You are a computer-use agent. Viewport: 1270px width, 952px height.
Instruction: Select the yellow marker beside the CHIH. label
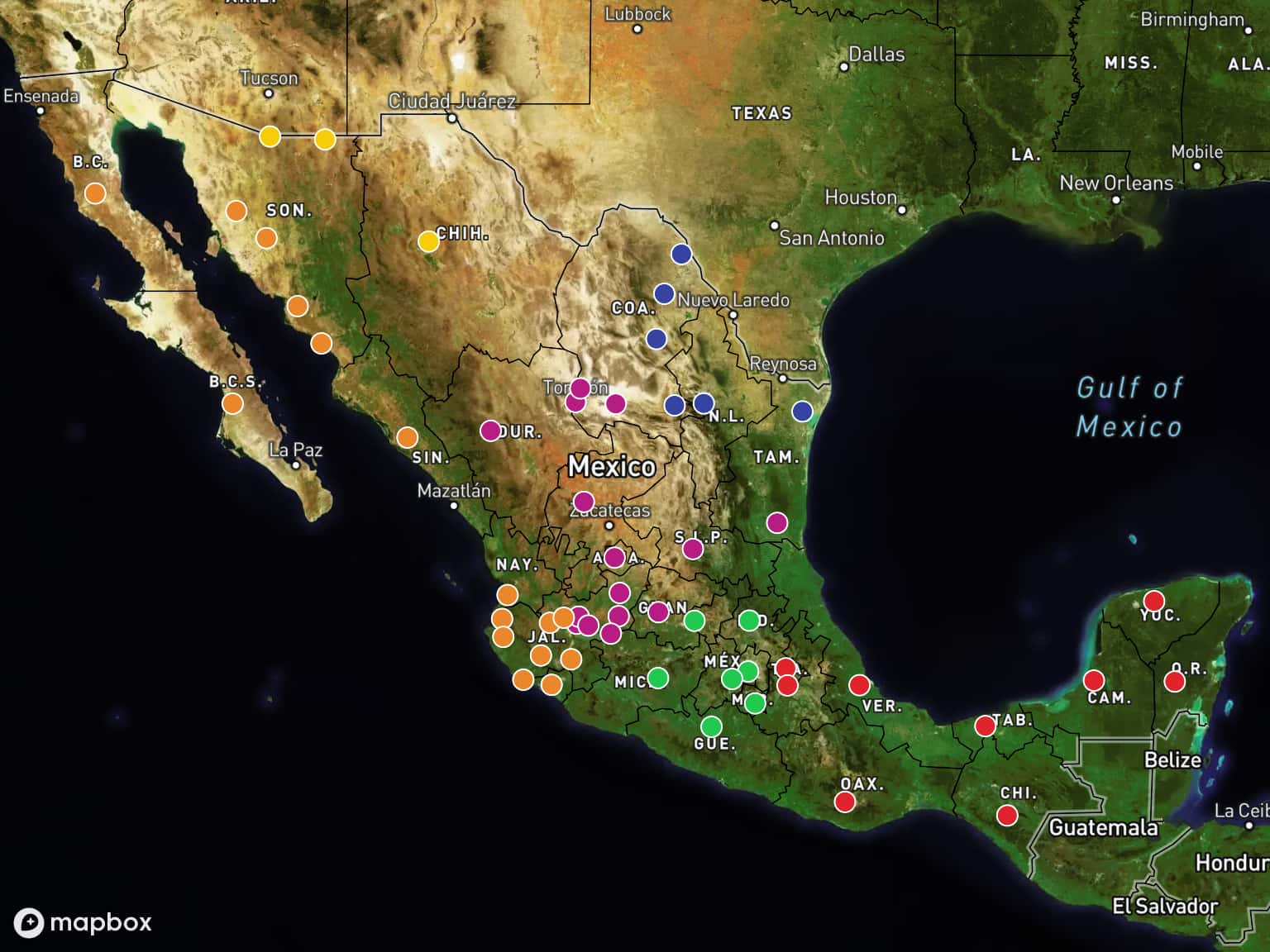428,241
